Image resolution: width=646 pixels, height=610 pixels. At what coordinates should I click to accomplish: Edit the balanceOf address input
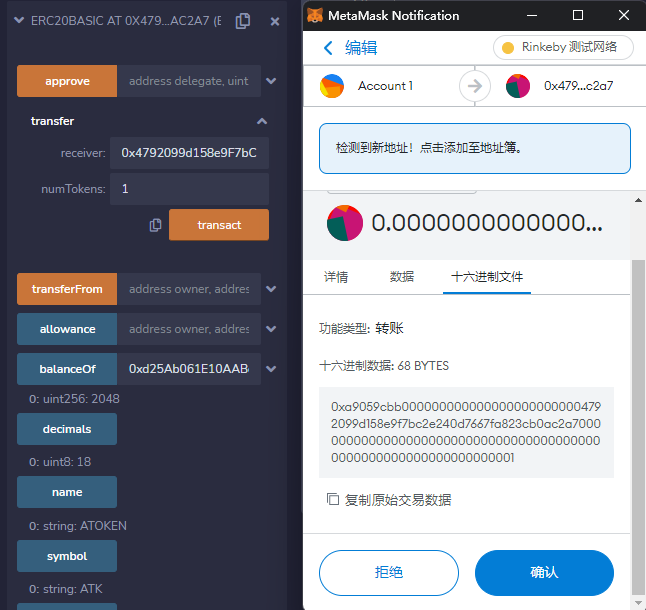(x=189, y=369)
